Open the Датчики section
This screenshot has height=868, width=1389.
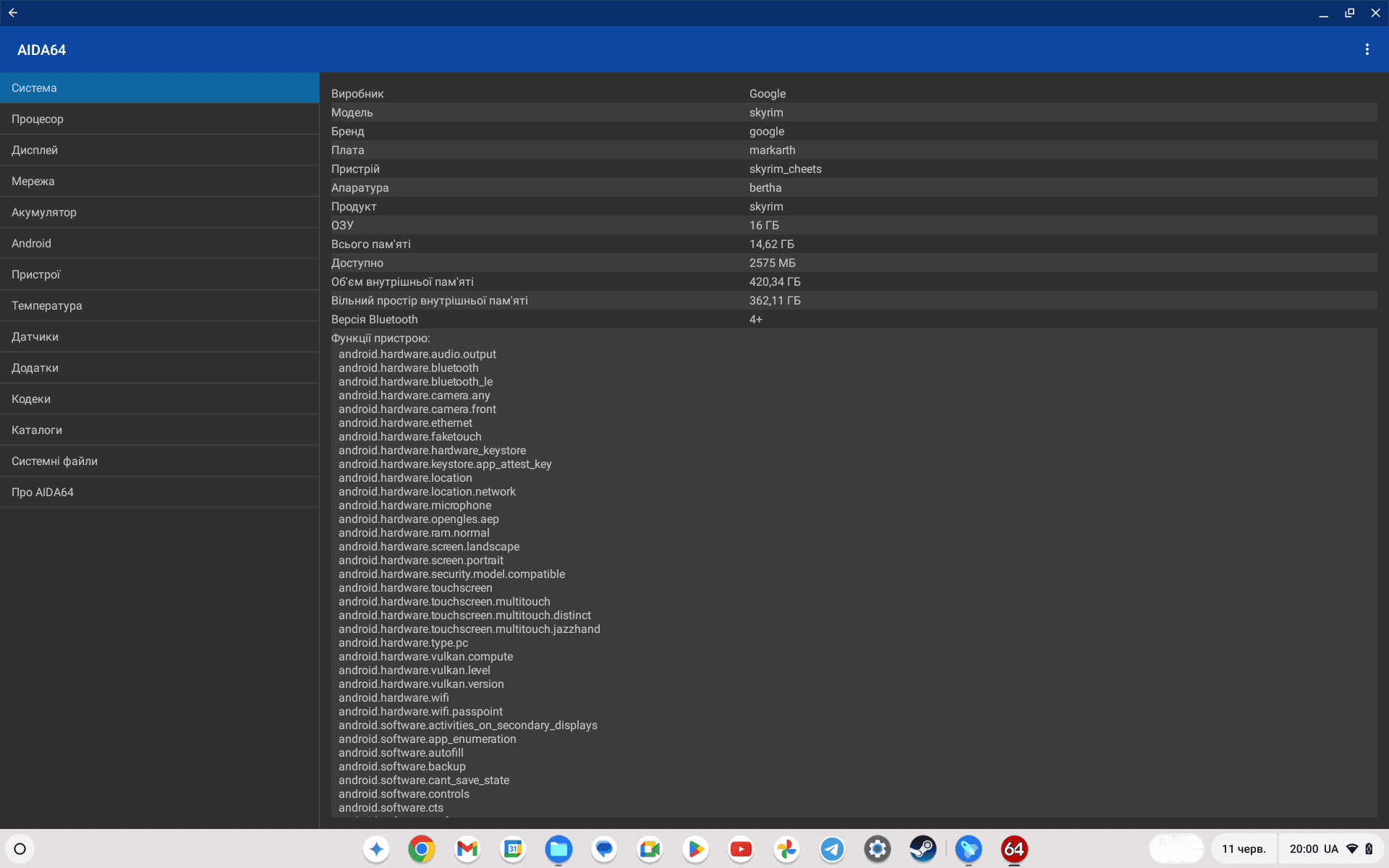159,336
